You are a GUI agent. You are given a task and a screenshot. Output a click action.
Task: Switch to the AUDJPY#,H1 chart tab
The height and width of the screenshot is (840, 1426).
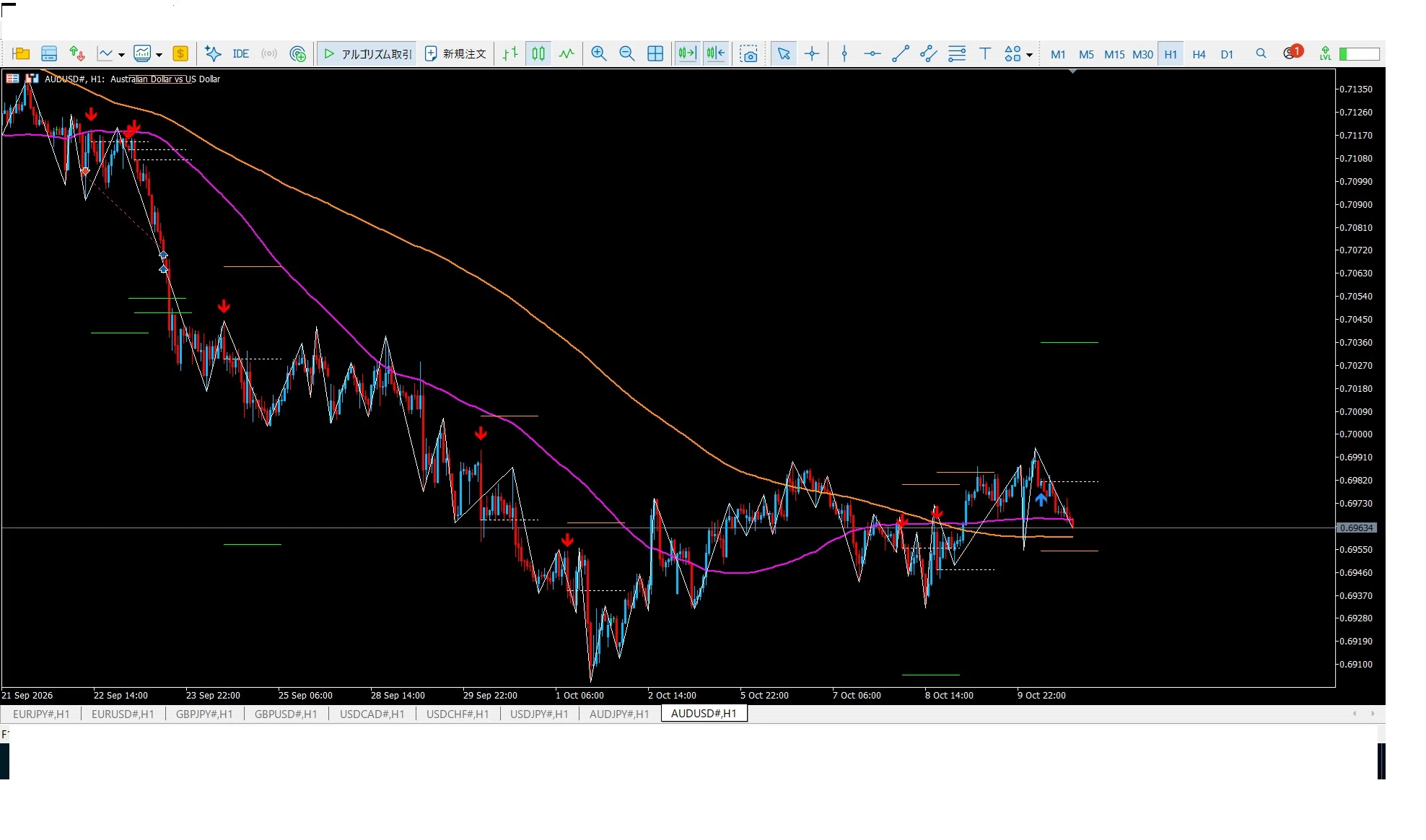coord(619,714)
